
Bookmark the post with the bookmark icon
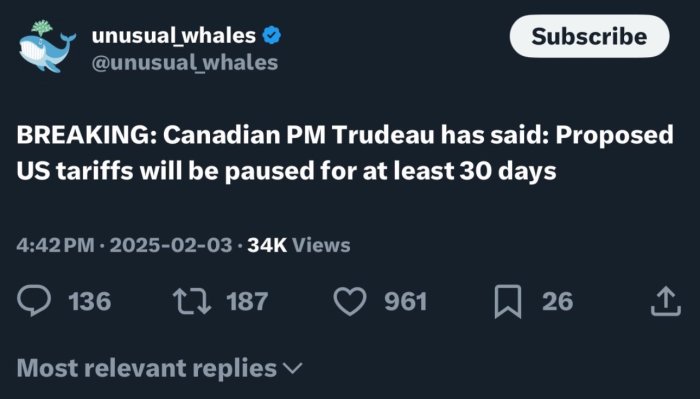[x=508, y=301]
